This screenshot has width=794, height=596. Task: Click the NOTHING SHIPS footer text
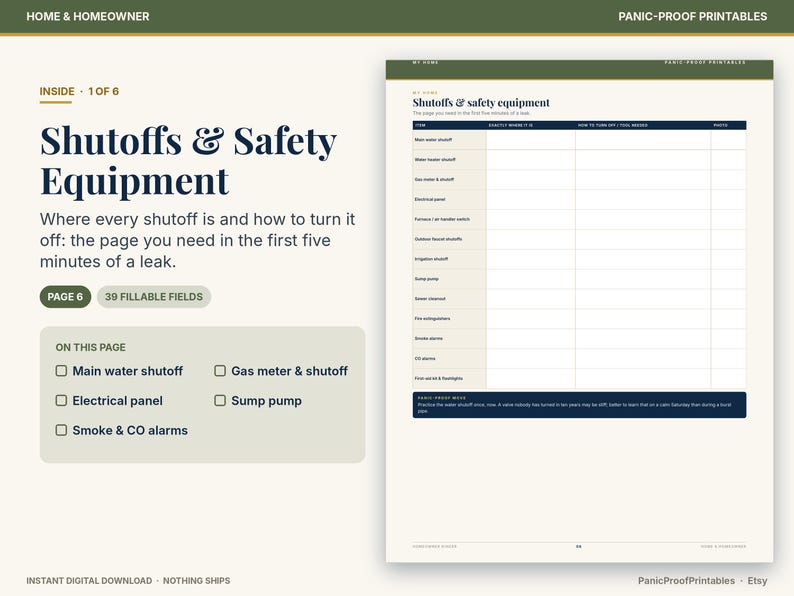click(x=196, y=581)
